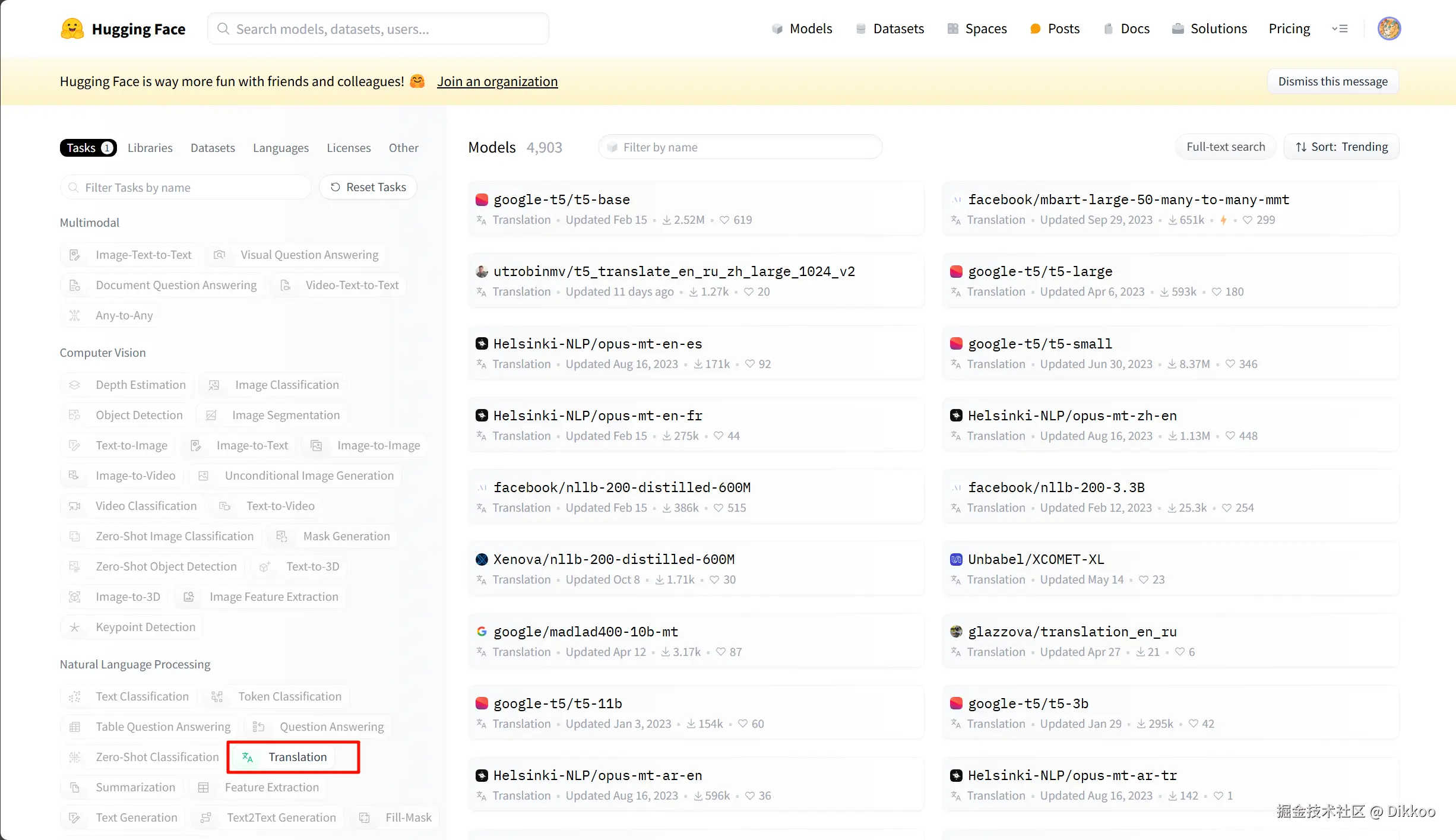This screenshot has height=840, width=1456.
Task: Dismiss the banner message
Action: click(1332, 81)
